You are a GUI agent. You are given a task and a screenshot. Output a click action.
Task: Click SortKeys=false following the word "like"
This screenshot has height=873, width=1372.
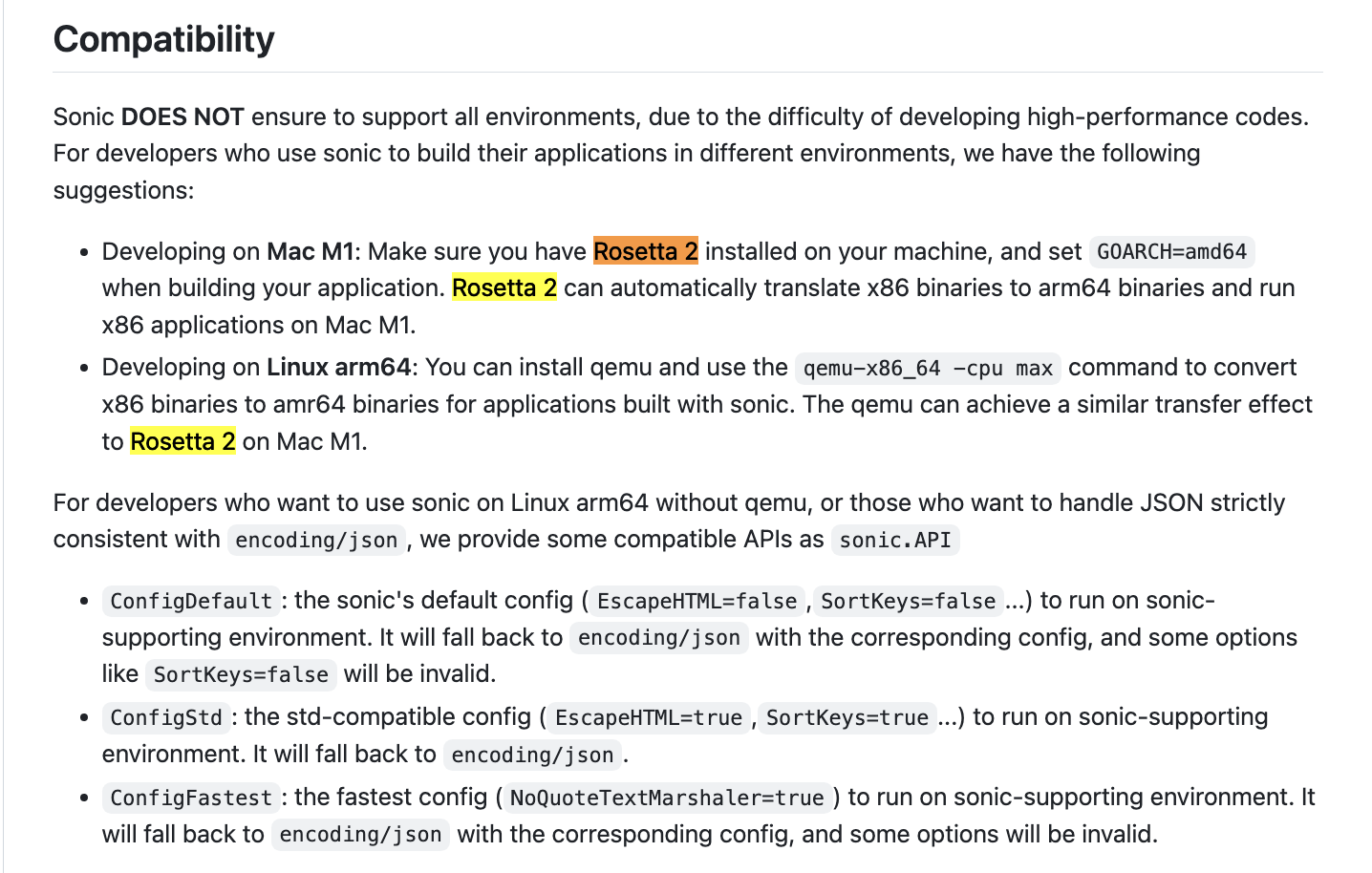pos(241,674)
